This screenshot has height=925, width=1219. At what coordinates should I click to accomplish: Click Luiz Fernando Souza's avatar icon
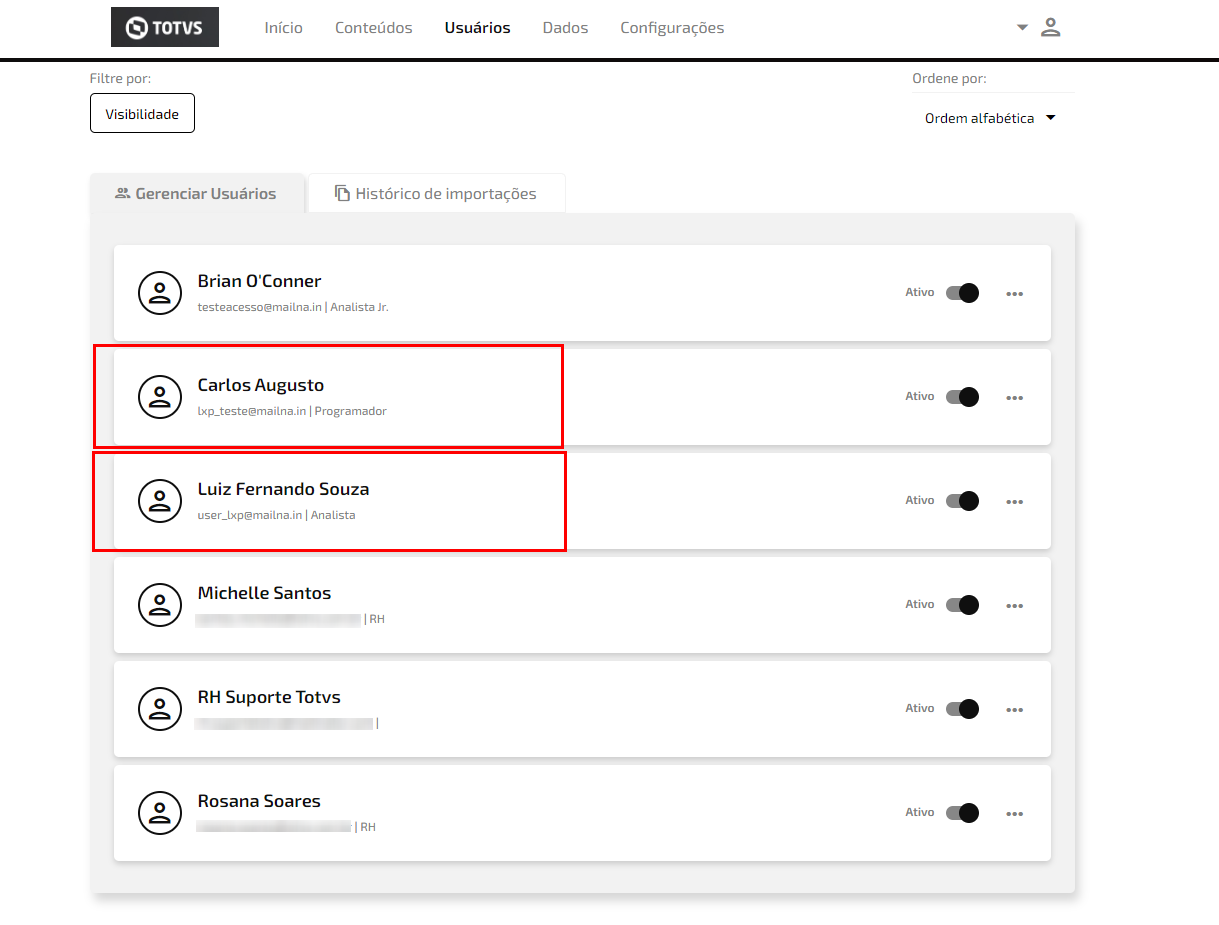(159, 501)
